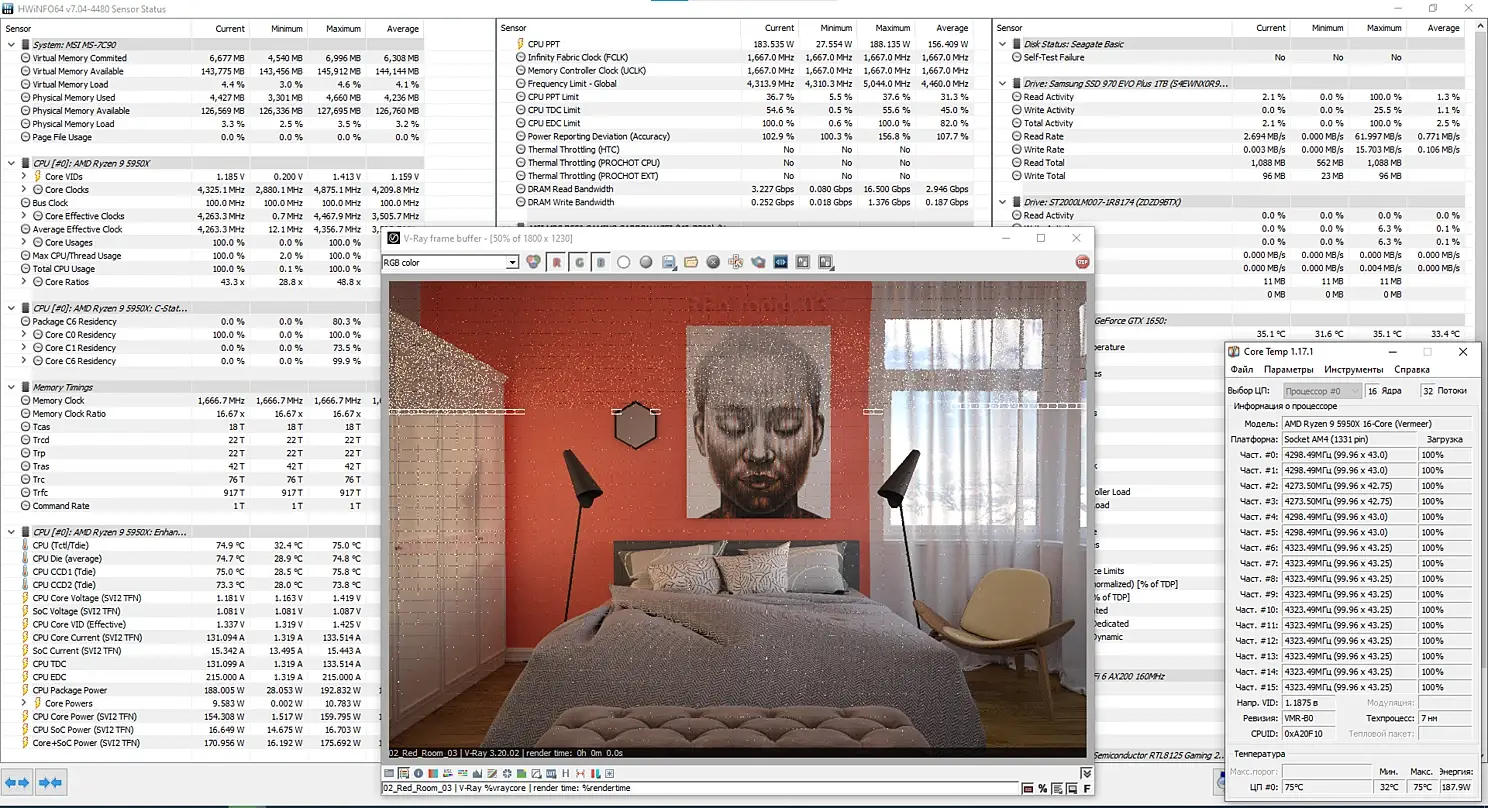
Task: Expand the Core Powers sensor group
Action: point(25,703)
